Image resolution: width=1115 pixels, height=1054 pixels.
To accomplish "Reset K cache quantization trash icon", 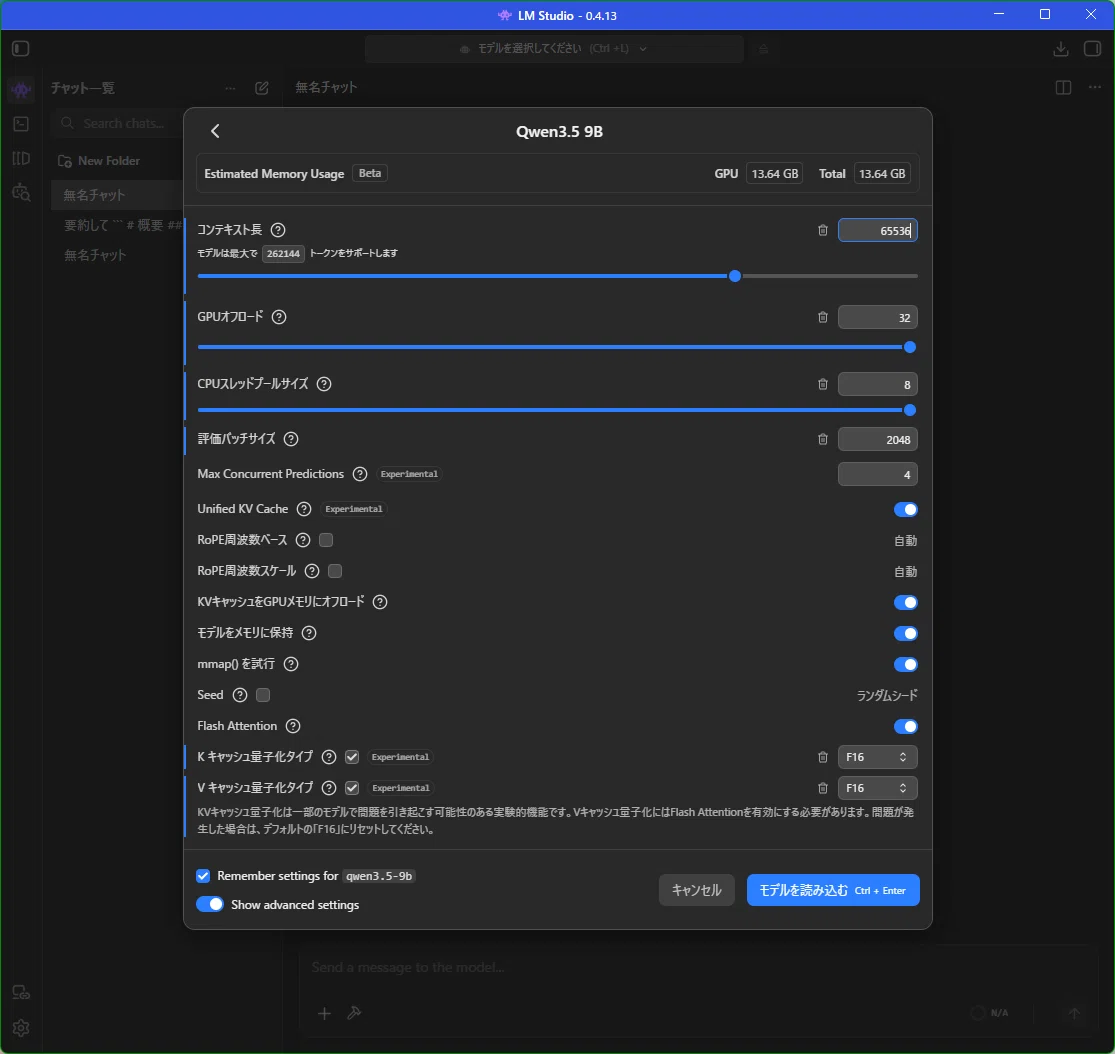I will click(x=823, y=757).
